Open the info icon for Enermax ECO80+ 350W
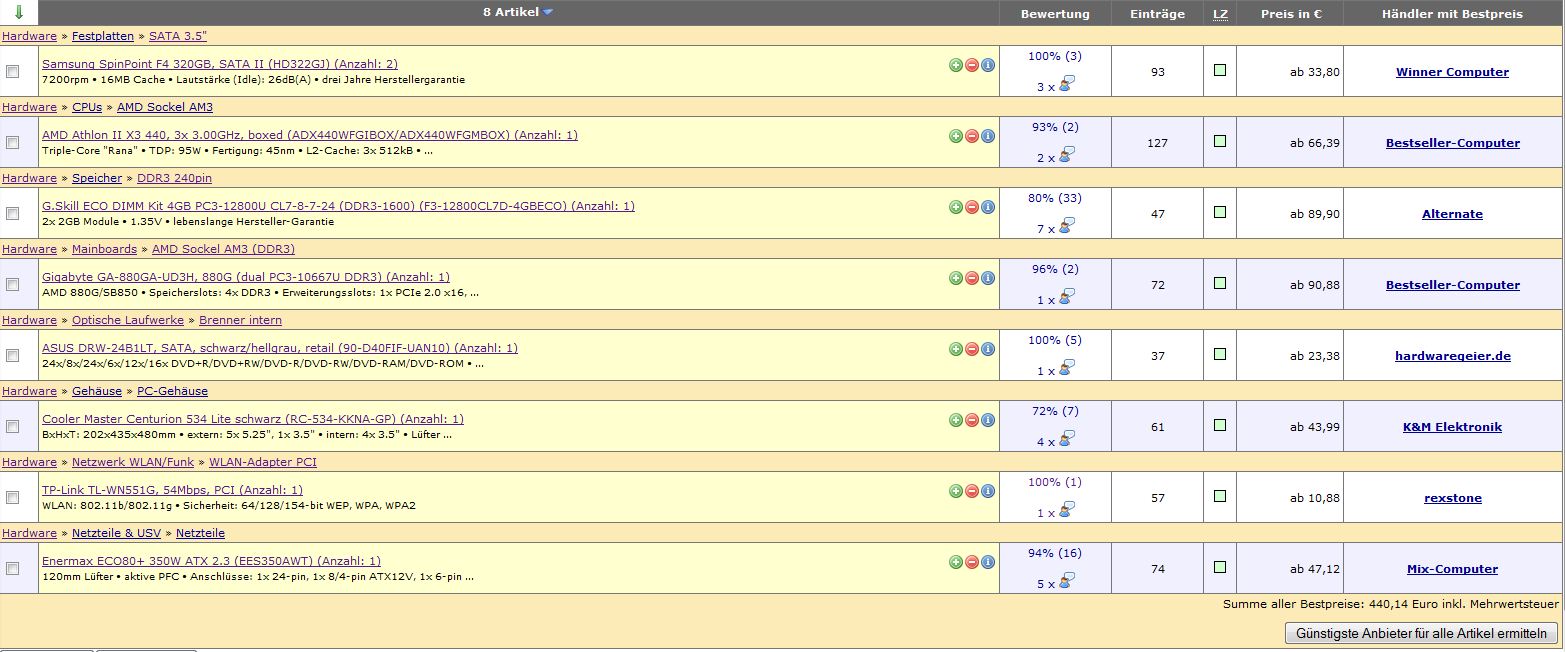The image size is (1565, 652). (988, 562)
